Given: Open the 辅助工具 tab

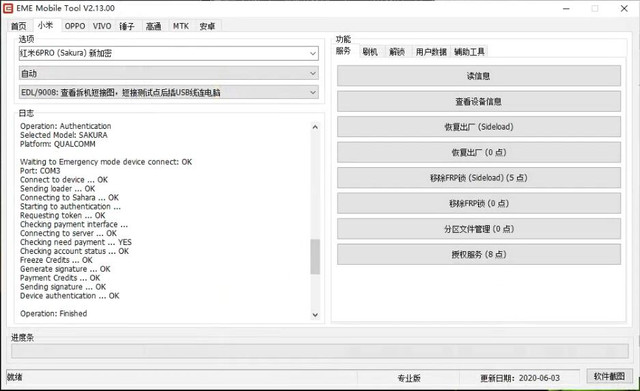Looking at the screenshot, I should click(469, 52).
